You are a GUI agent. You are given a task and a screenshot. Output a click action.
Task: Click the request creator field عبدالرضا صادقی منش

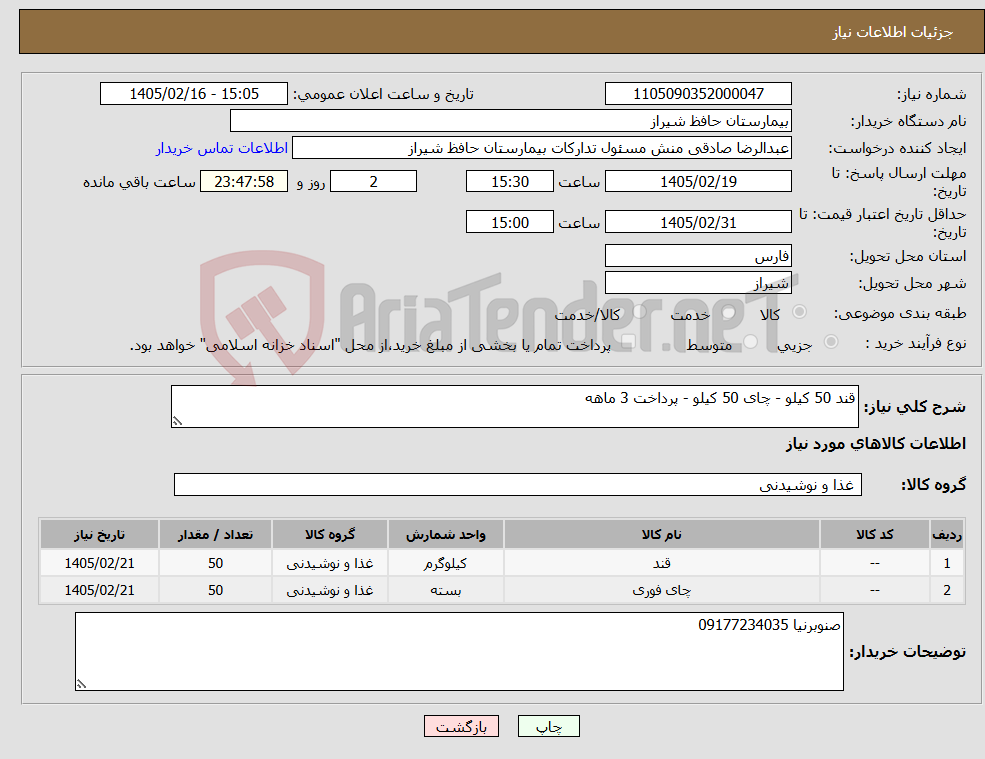541,148
